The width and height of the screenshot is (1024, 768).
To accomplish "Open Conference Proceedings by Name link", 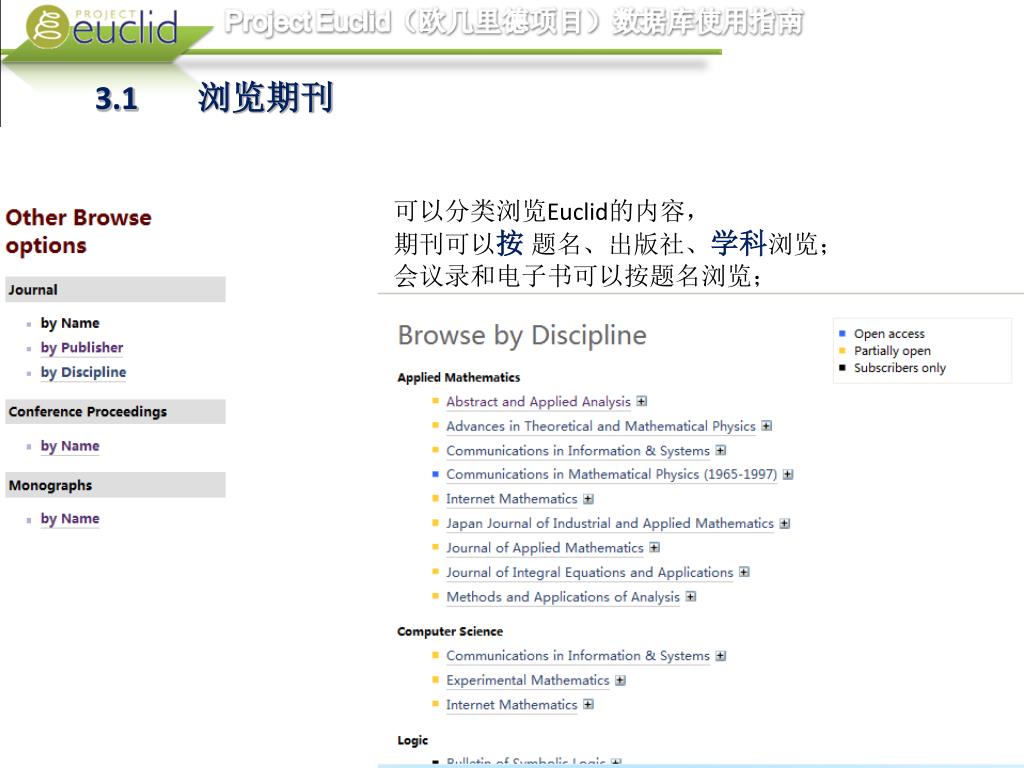I will 70,446.
